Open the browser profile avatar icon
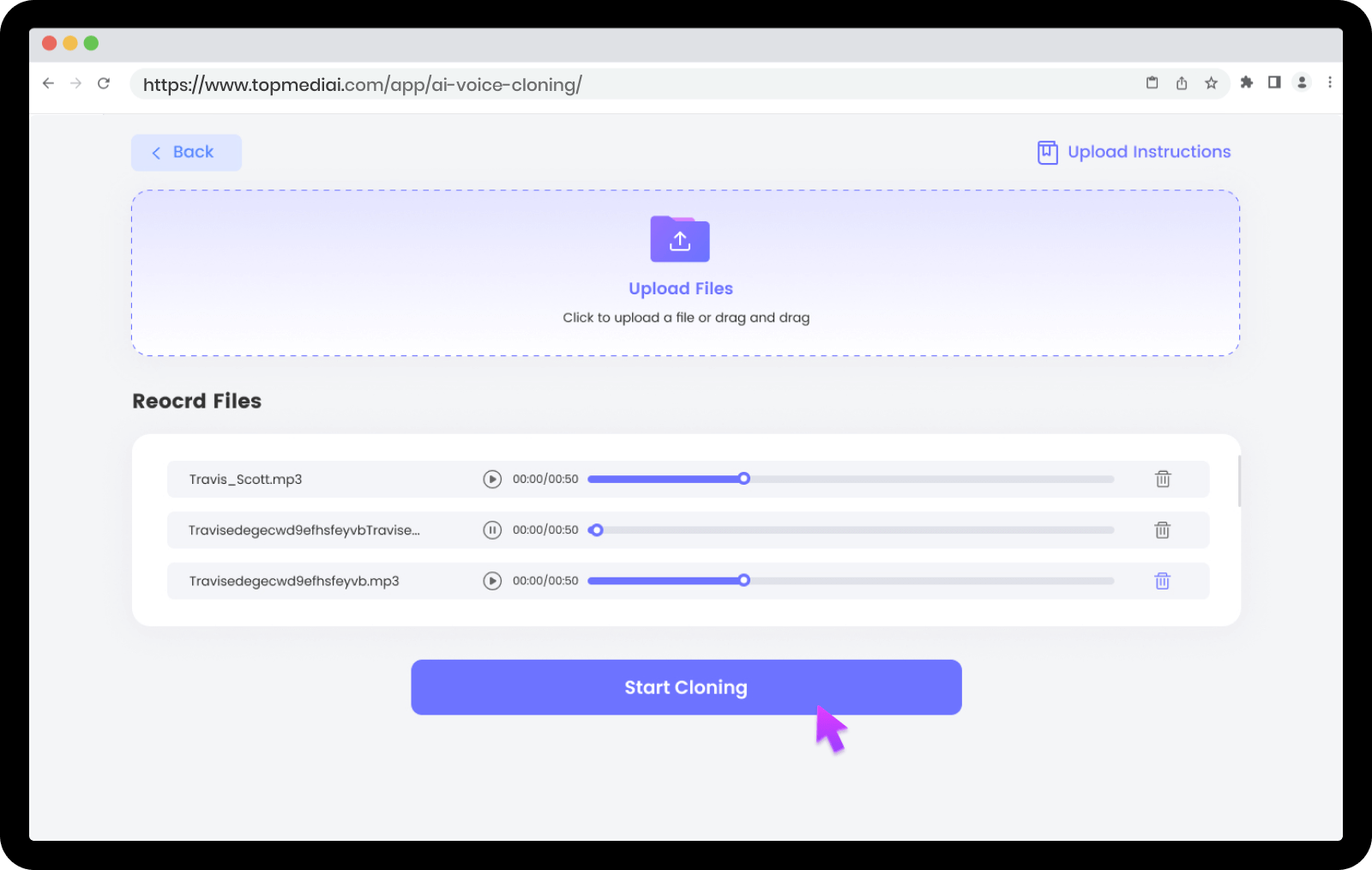This screenshot has width=1372, height=870. [1302, 82]
